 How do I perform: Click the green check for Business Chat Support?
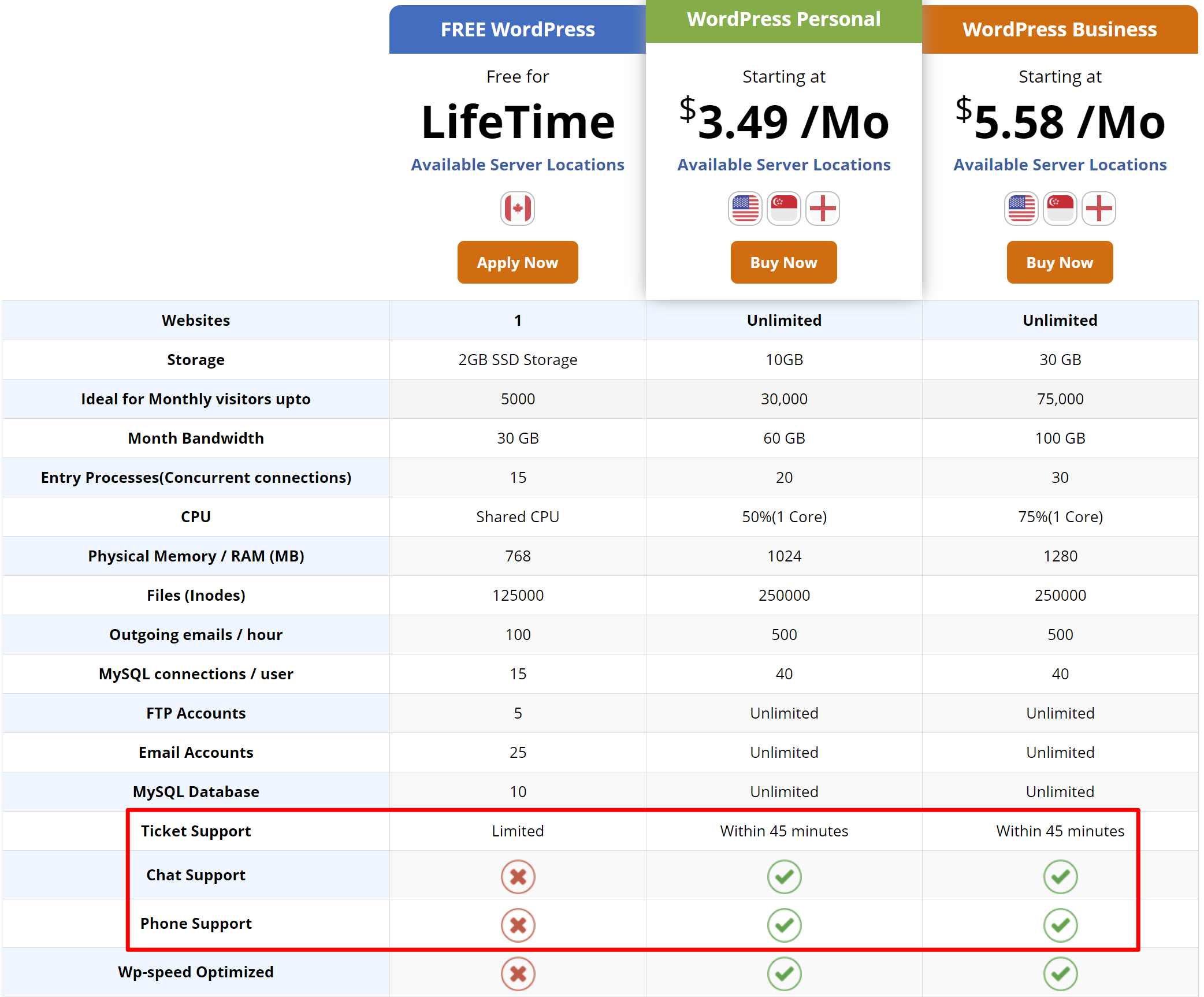(1060, 877)
